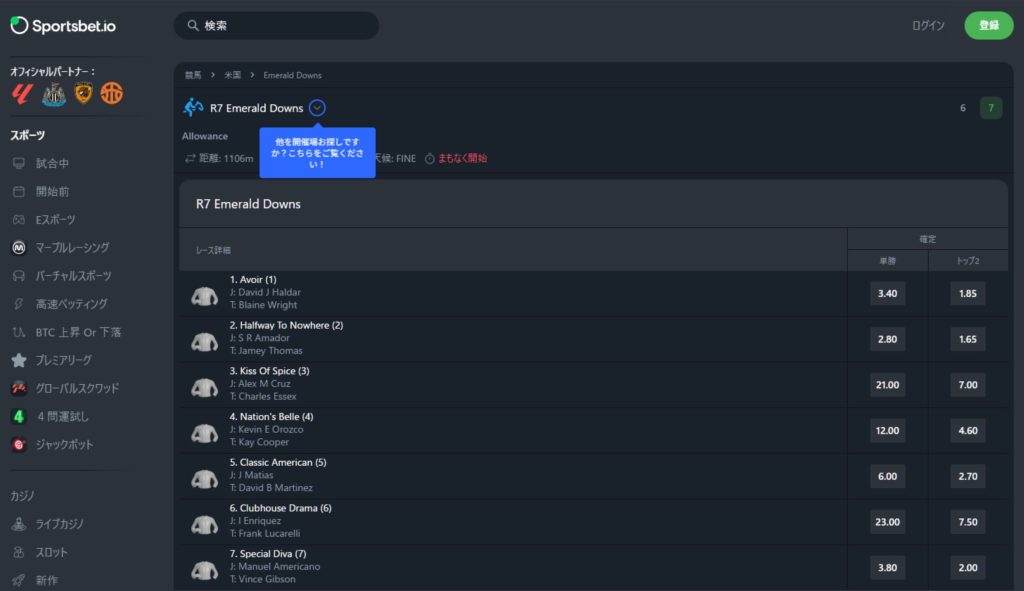The image size is (1024, 591).
Task: Pick Clubhouse Drama win odds 23.00
Action: click(x=888, y=522)
